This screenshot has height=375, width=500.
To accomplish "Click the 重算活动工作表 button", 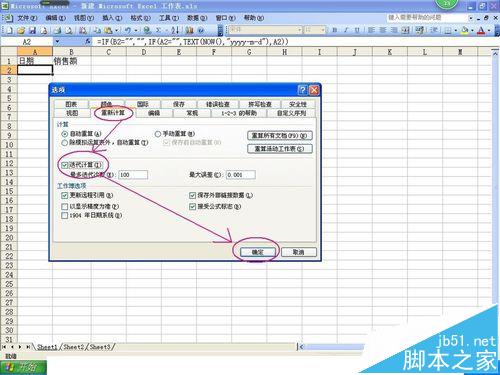I will [280, 149].
